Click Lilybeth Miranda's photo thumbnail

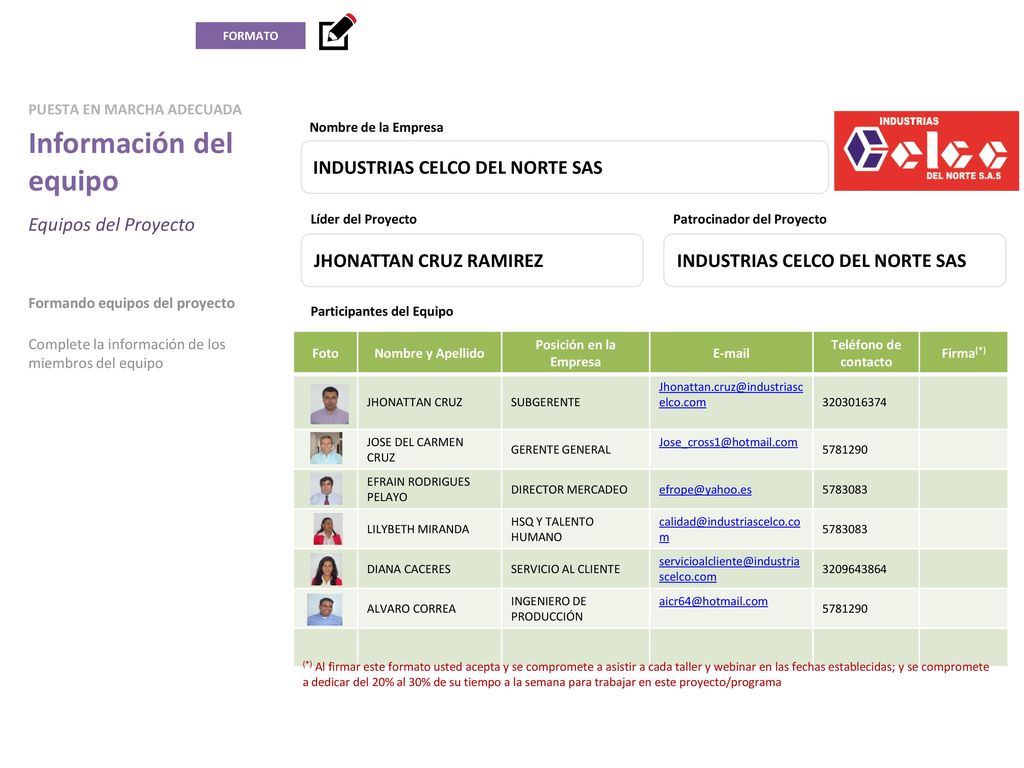[327, 529]
